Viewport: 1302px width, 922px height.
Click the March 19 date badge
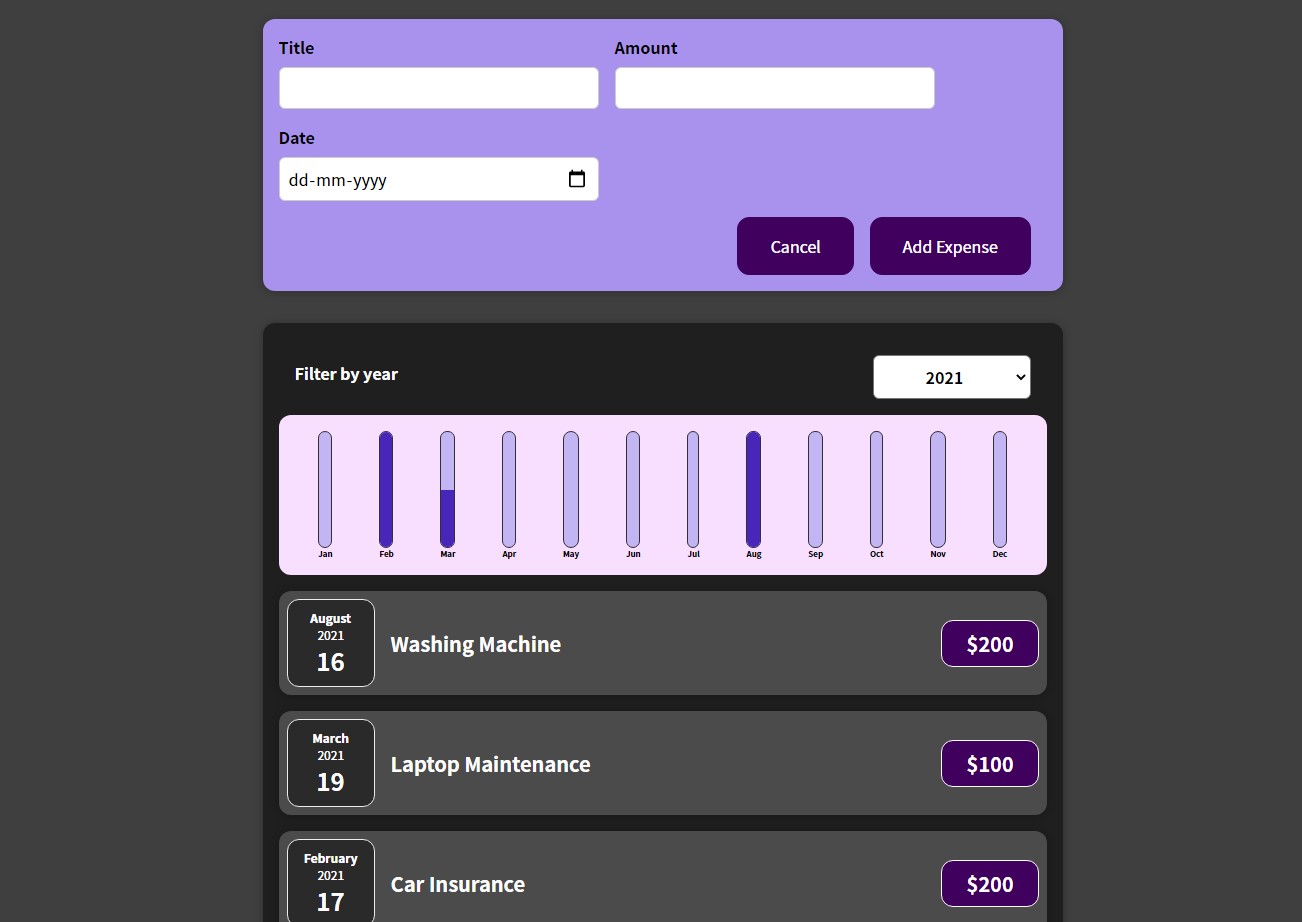331,763
